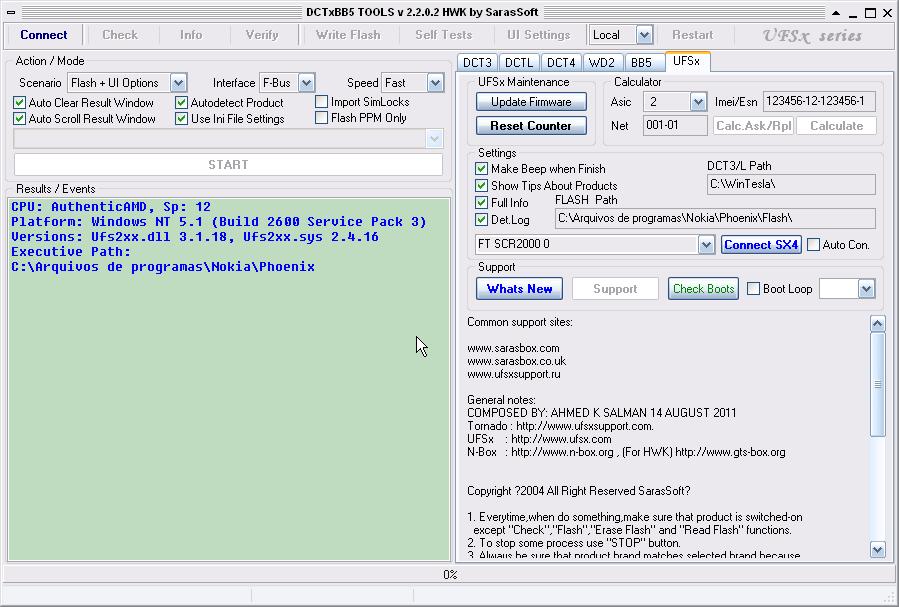The width and height of the screenshot is (899, 607).
Task: Click the Whats New button
Action: pyautogui.click(x=519, y=289)
